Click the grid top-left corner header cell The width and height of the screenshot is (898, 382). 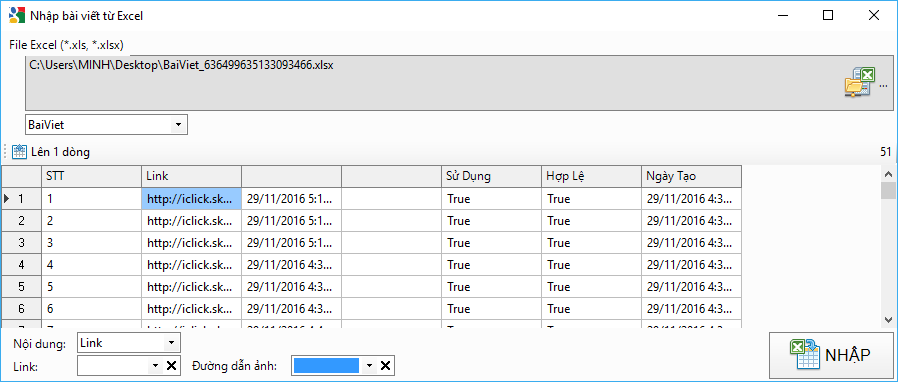(21, 176)
